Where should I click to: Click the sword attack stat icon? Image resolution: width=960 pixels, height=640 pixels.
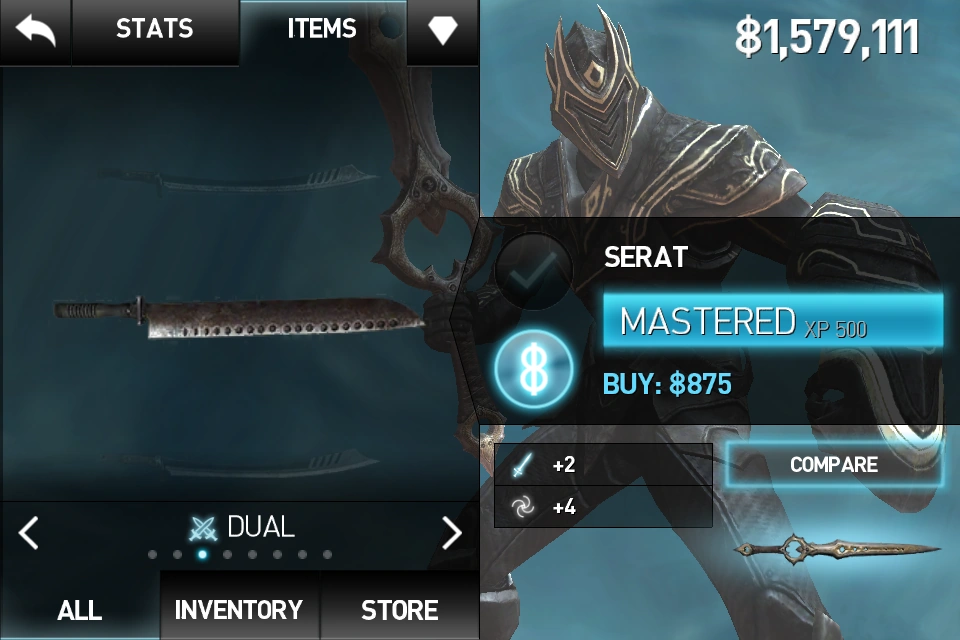coord(522,465)
